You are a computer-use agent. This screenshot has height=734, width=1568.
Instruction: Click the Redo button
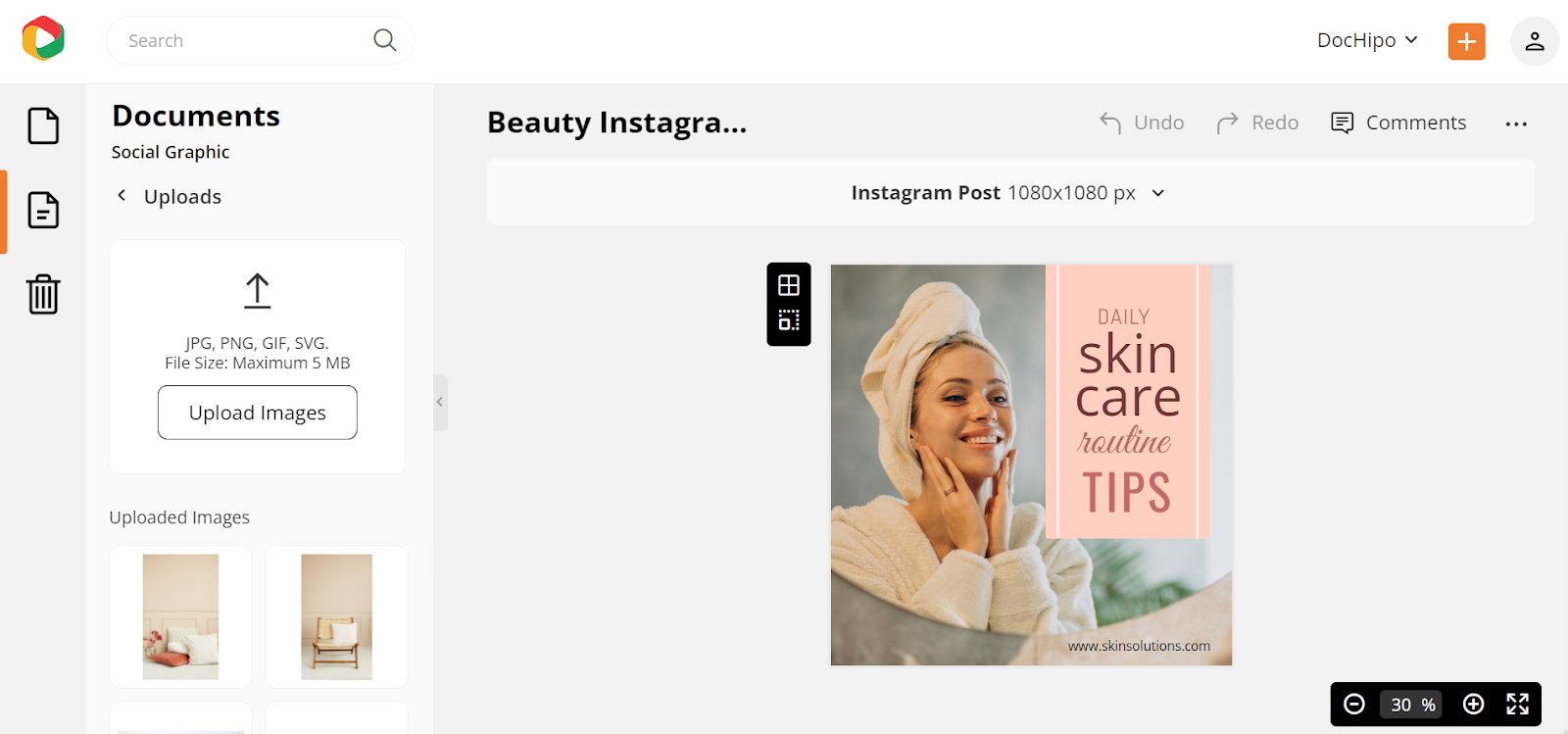tap(1257, 122)
